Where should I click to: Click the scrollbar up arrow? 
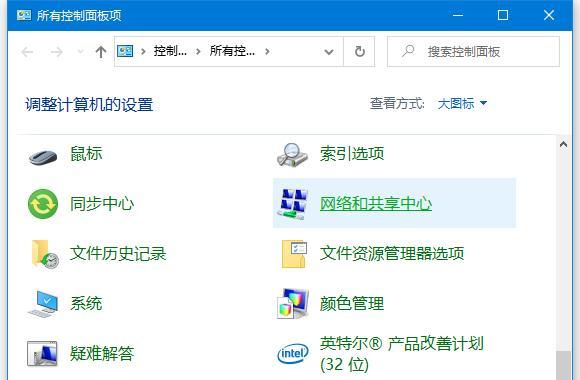point(563,144)
